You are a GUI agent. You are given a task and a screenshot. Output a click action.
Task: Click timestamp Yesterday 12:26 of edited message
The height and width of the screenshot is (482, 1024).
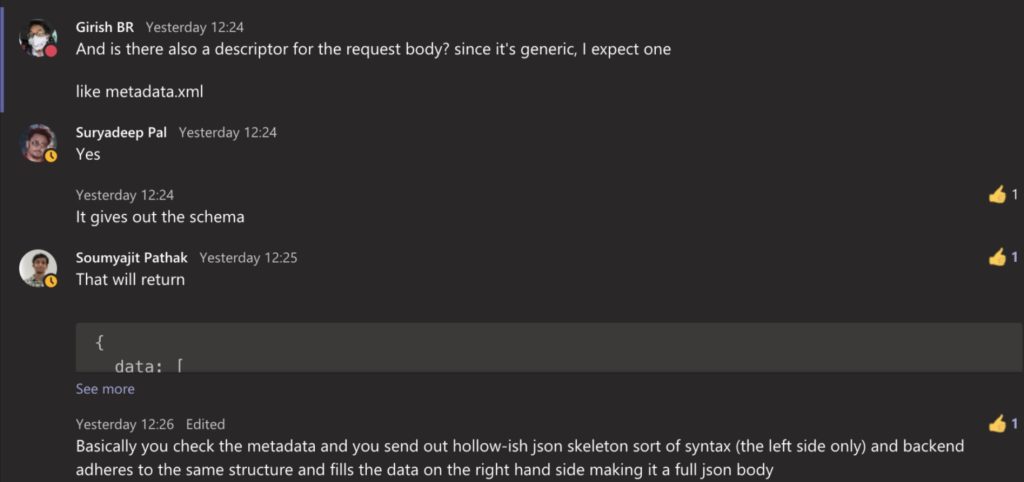(125, 425)
